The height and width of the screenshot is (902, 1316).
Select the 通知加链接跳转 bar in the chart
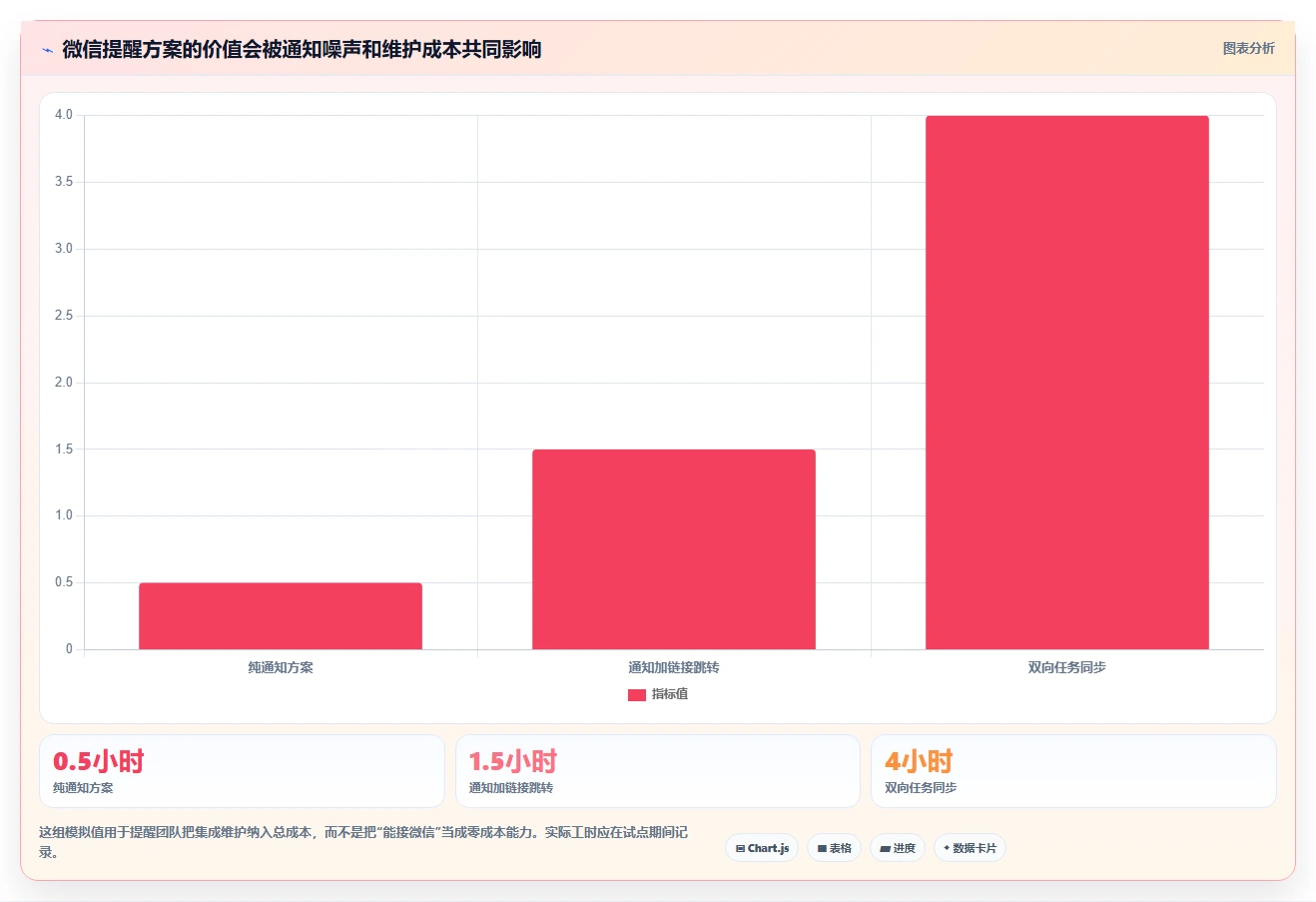[674, 549]
